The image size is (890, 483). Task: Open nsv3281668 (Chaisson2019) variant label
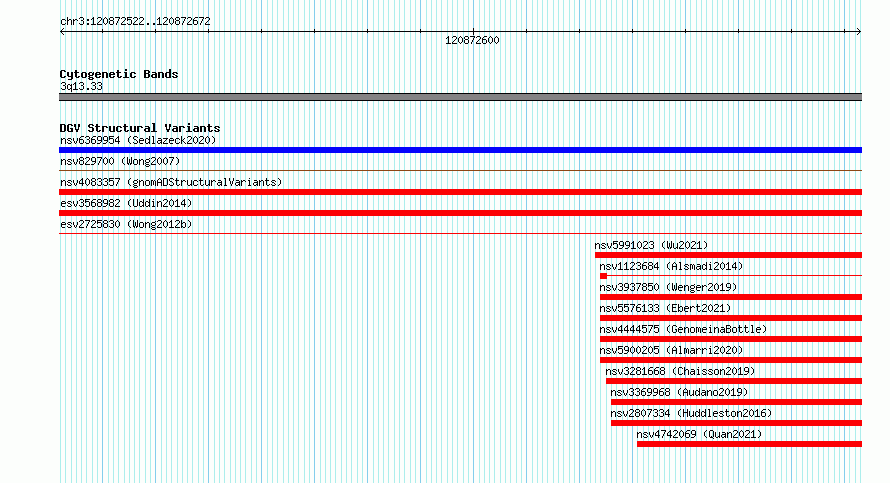pyautogui.click(x=680, y=371)
